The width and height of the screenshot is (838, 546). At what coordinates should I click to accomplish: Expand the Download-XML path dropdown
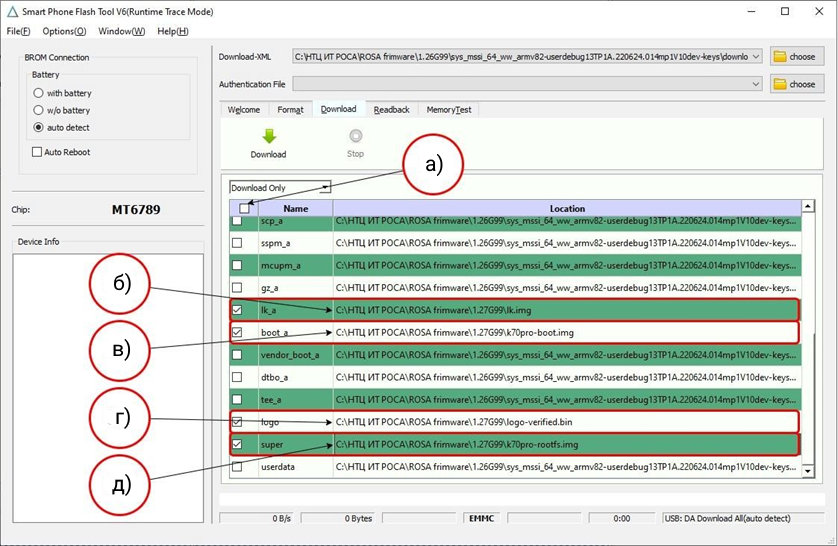click(x=755, y=57)
